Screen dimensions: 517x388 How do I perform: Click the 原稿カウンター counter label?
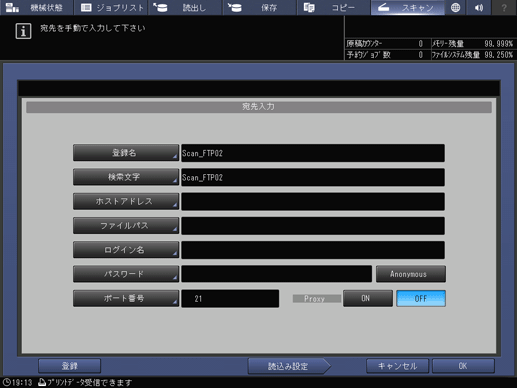(364, 44)
